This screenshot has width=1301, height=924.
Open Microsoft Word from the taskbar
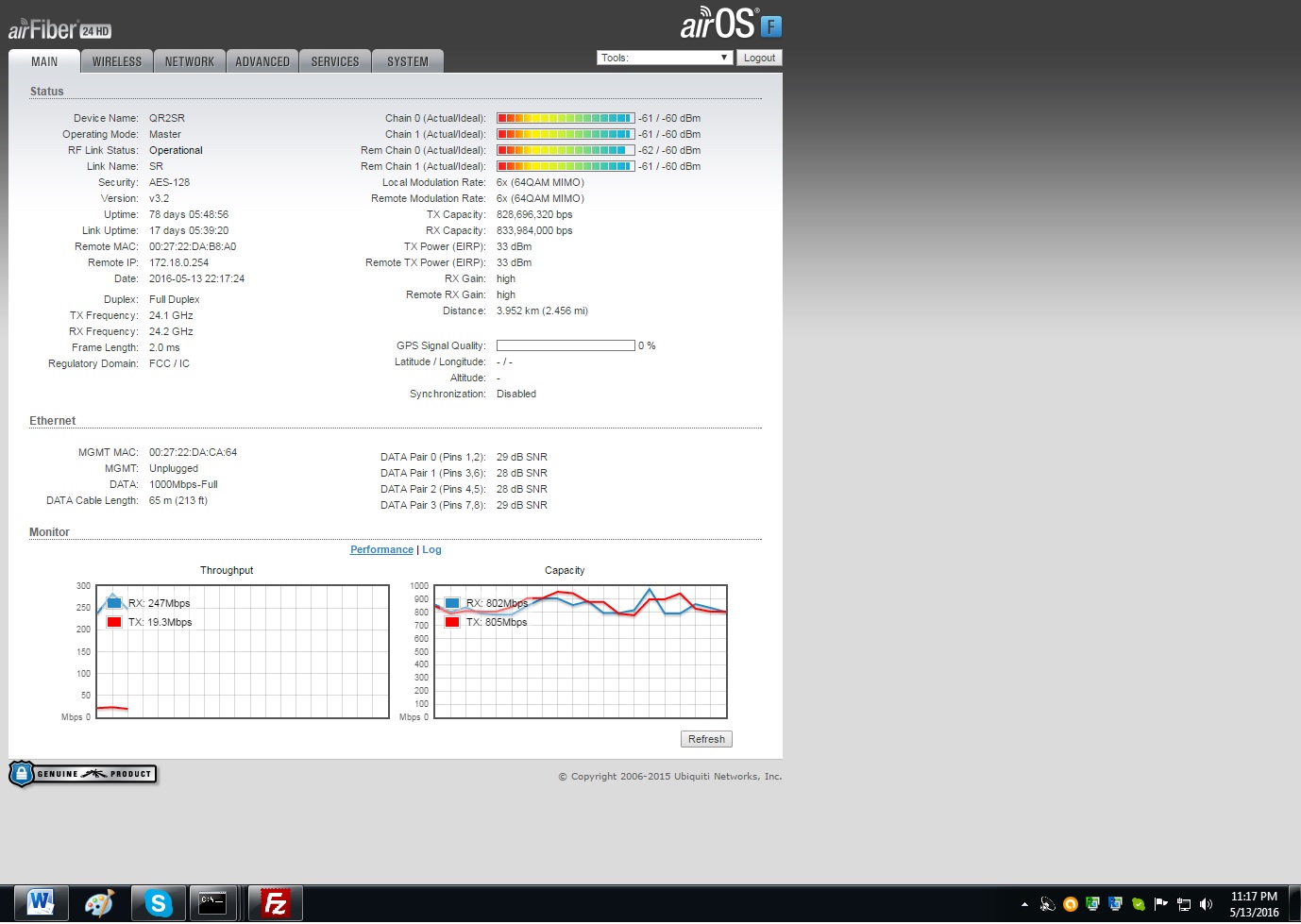(41, 903)
